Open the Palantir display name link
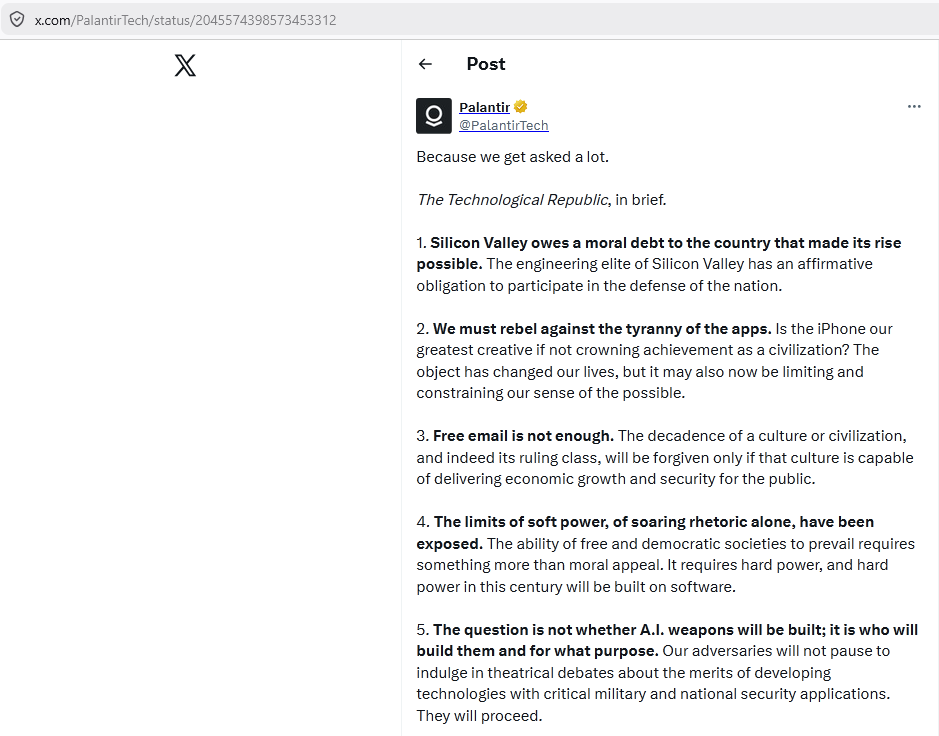Image resolution: width=939 pixels, height=736 pixels. 484,107
